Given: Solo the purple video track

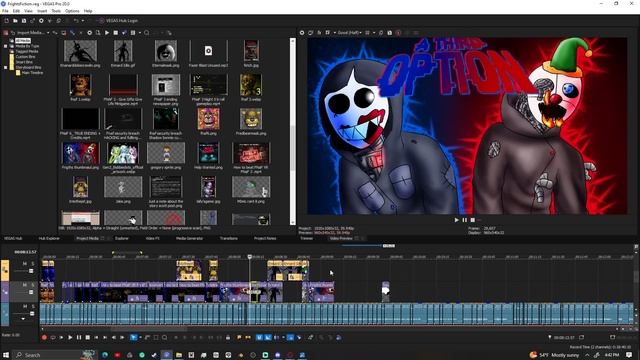Looking at the screenshot, I should (x=33, y=285).
